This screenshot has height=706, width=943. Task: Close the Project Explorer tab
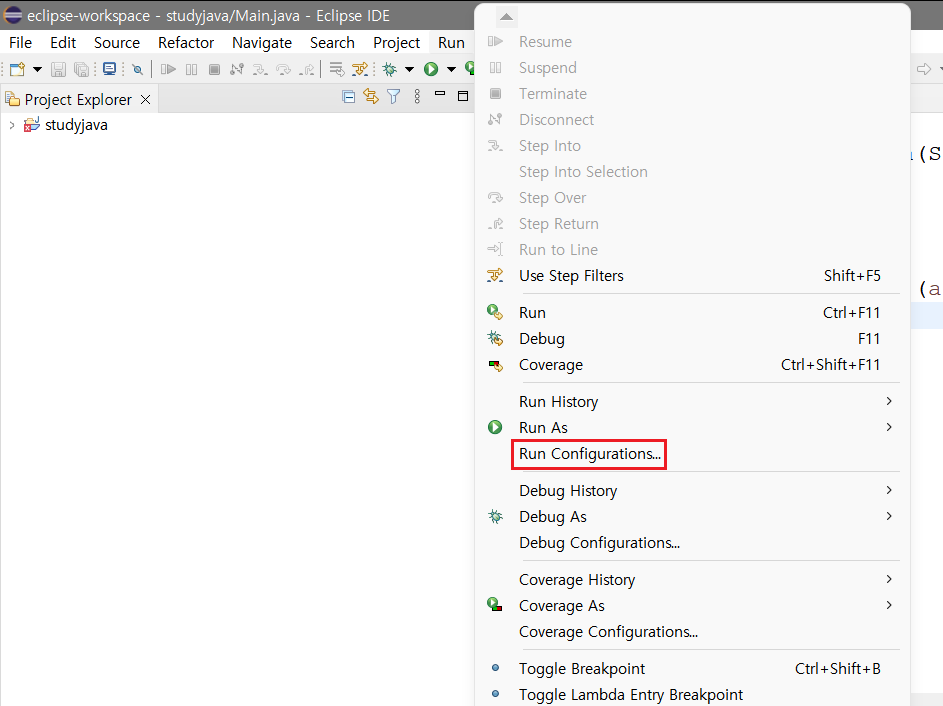146,100
